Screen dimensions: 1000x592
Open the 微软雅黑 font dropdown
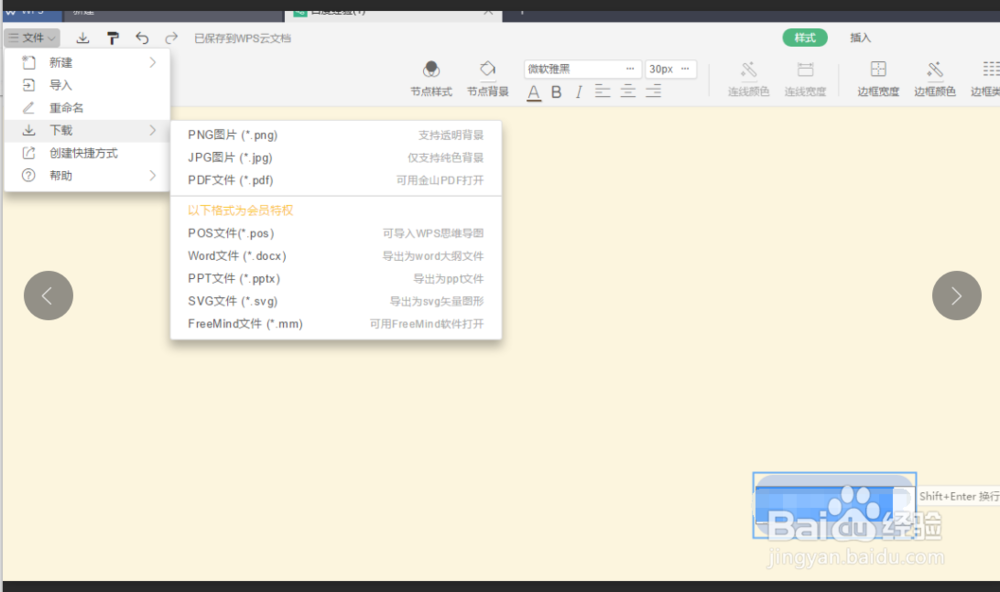point(582,68)
